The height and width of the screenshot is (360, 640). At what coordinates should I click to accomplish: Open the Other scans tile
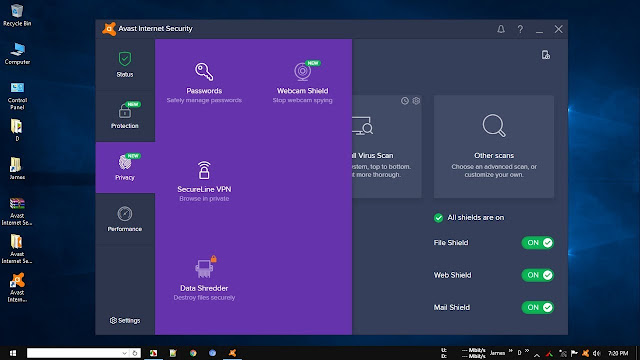(494, 147)
